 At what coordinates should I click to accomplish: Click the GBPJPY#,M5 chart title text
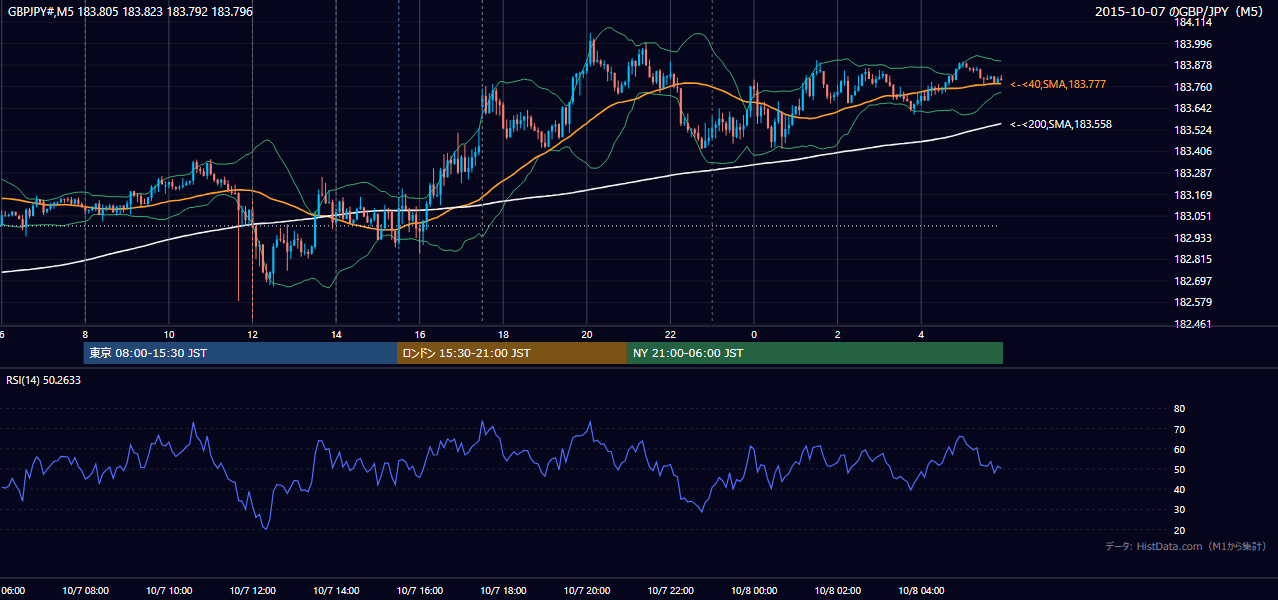click(130, 11)
